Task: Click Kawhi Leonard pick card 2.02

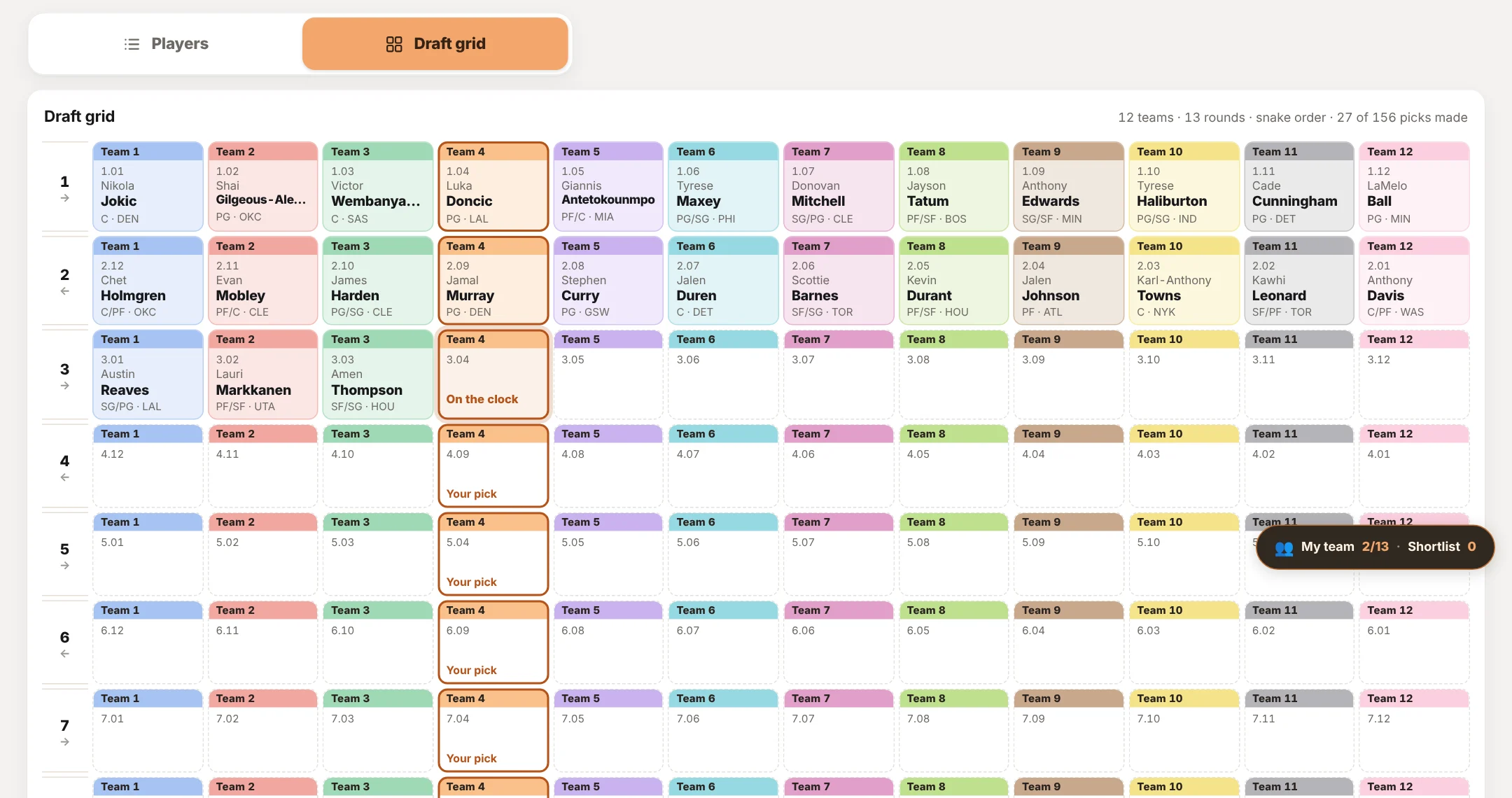Action: [x=1299, y=280]
